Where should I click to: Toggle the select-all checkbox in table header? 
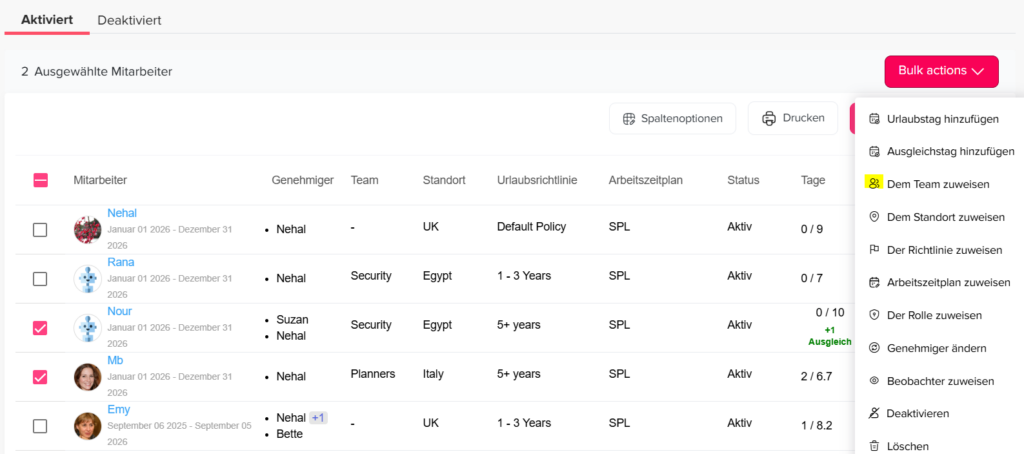pyautogui.click(x=40, y=180)
